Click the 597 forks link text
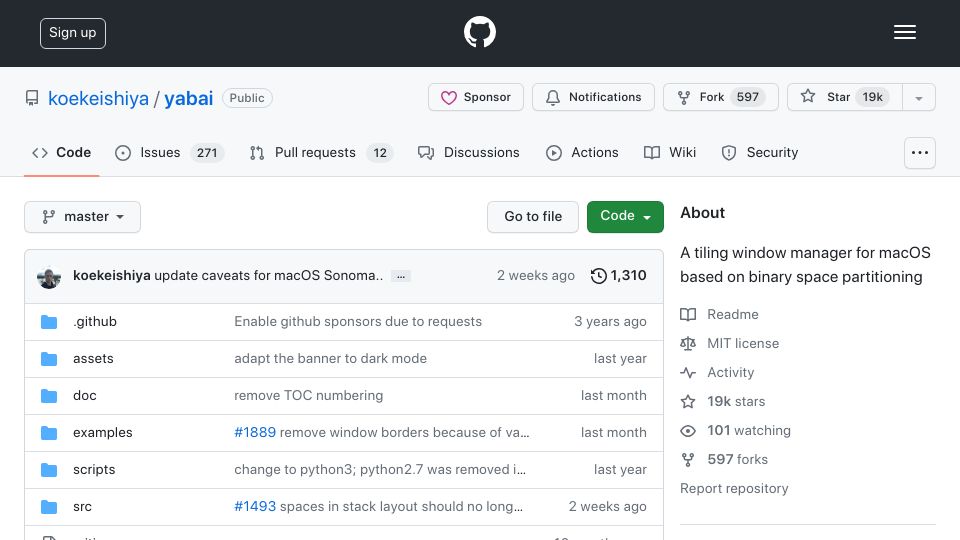 737,460
